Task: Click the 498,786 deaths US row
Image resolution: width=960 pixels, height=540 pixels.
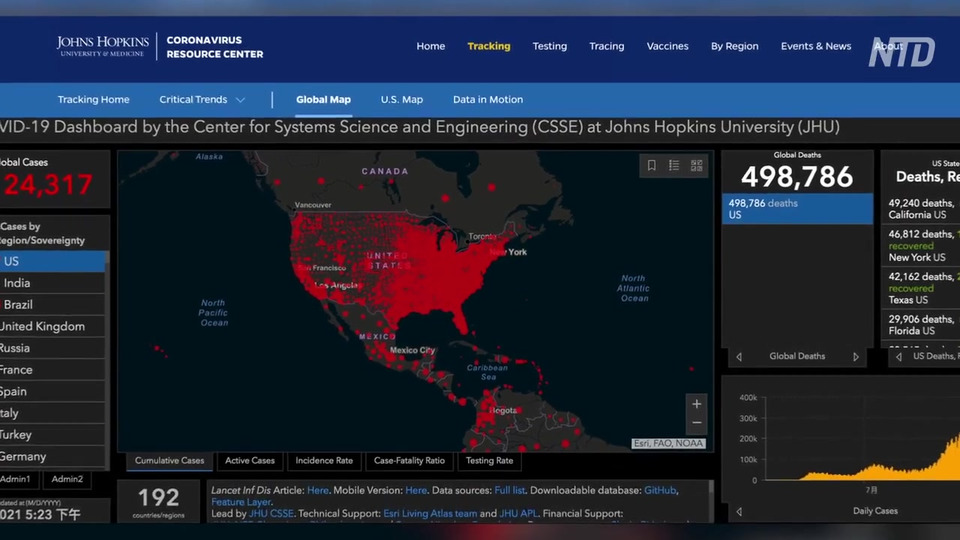Action: click(x=797, y=209)
